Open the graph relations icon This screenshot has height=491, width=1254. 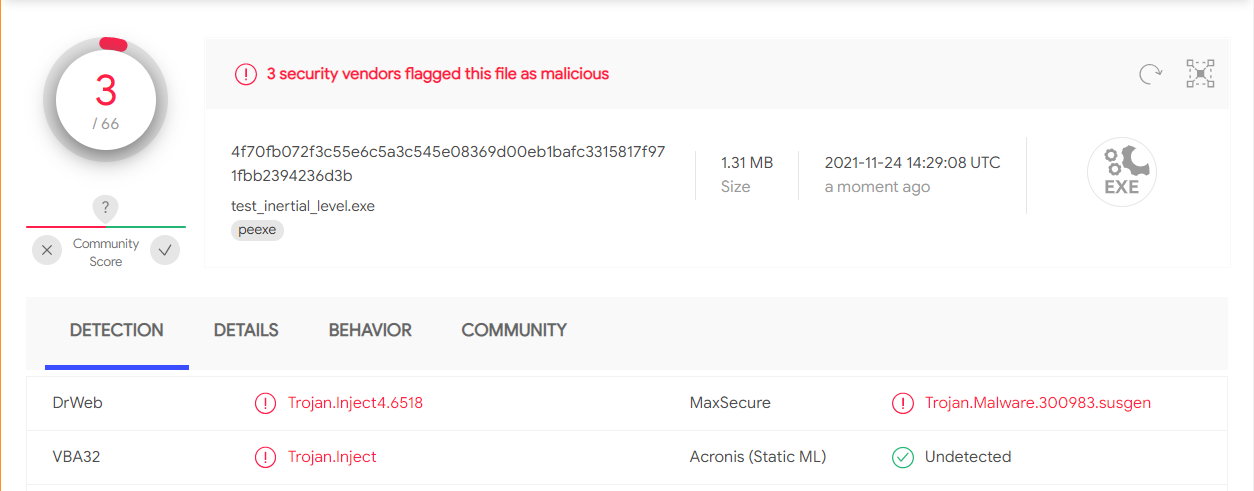click(1200, 74)
